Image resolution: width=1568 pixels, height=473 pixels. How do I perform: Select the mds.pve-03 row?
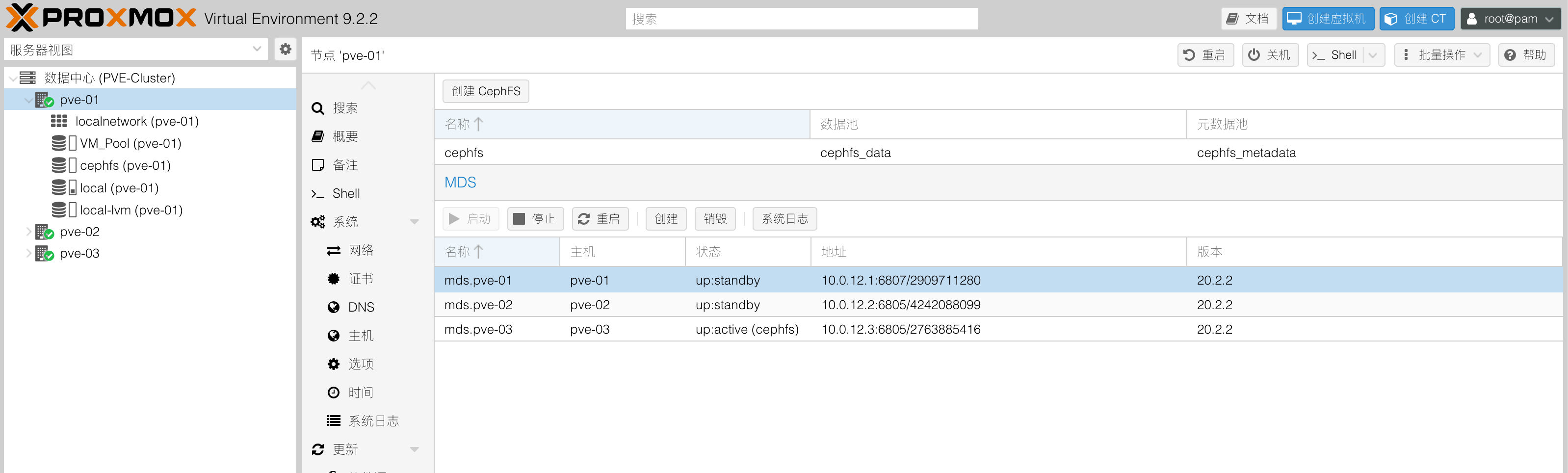tap(998, 329)
